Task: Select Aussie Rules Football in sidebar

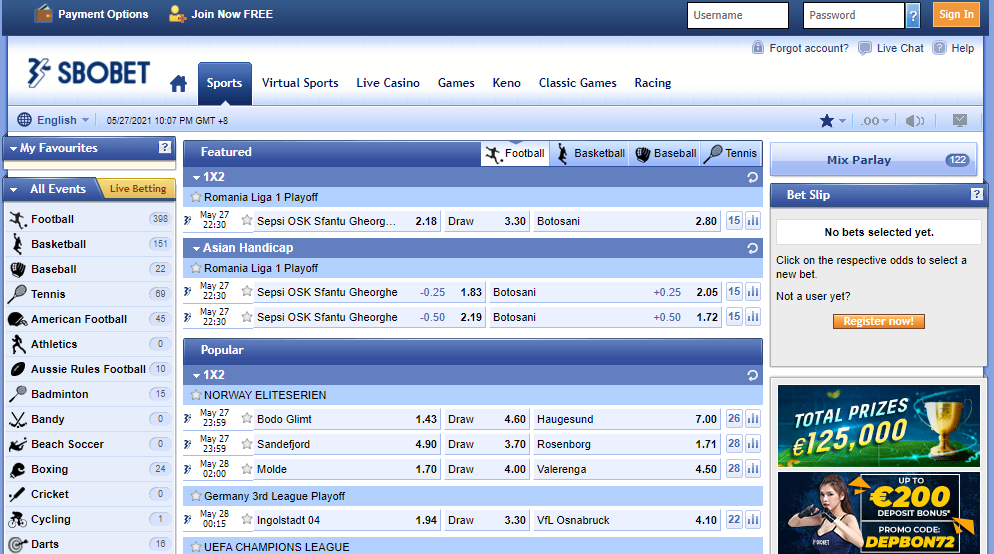Action: pyautogui.click(x=89, y=369)
